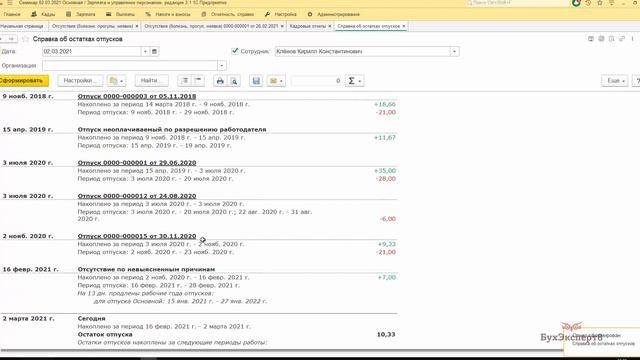Open the Налоги и взносы section
Screen dimensions: 640x360
click(168, 14)
